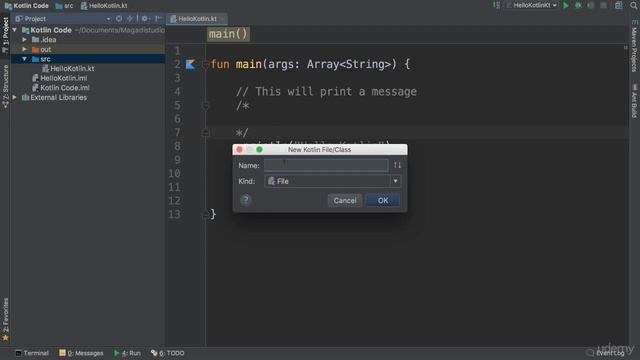The image size is (640, 360).
Task: Run with coverage icon in top toolbar
Action: pos(591,6)
